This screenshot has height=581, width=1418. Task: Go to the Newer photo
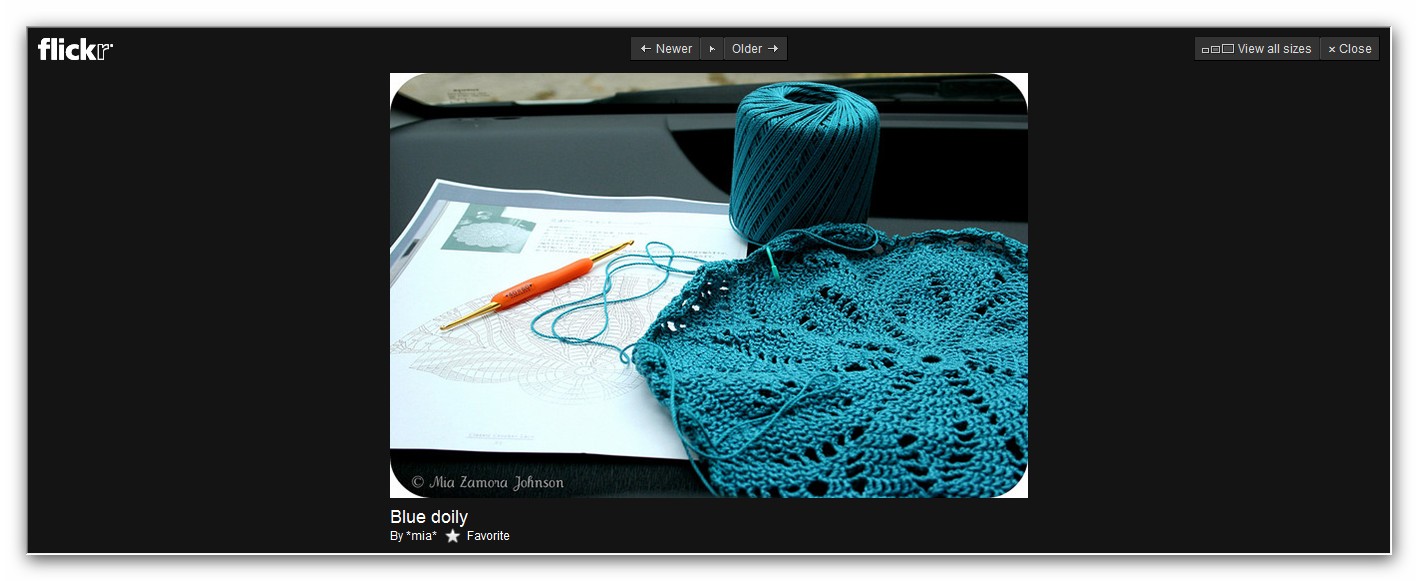click(x=666, y=49)
